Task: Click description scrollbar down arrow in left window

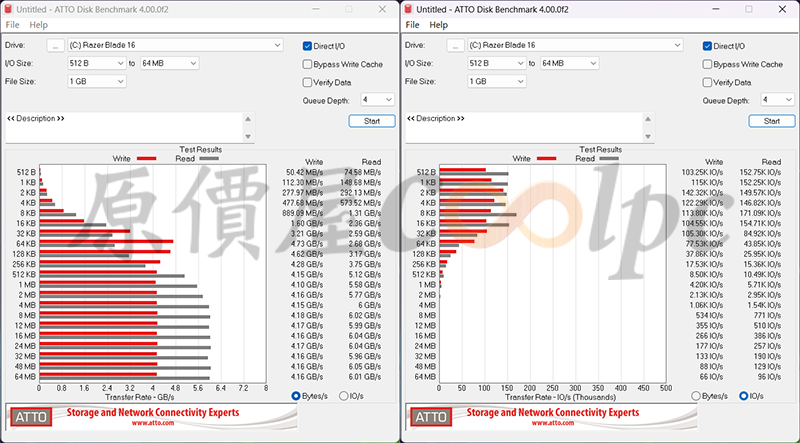Action: [x=248, y=136]
